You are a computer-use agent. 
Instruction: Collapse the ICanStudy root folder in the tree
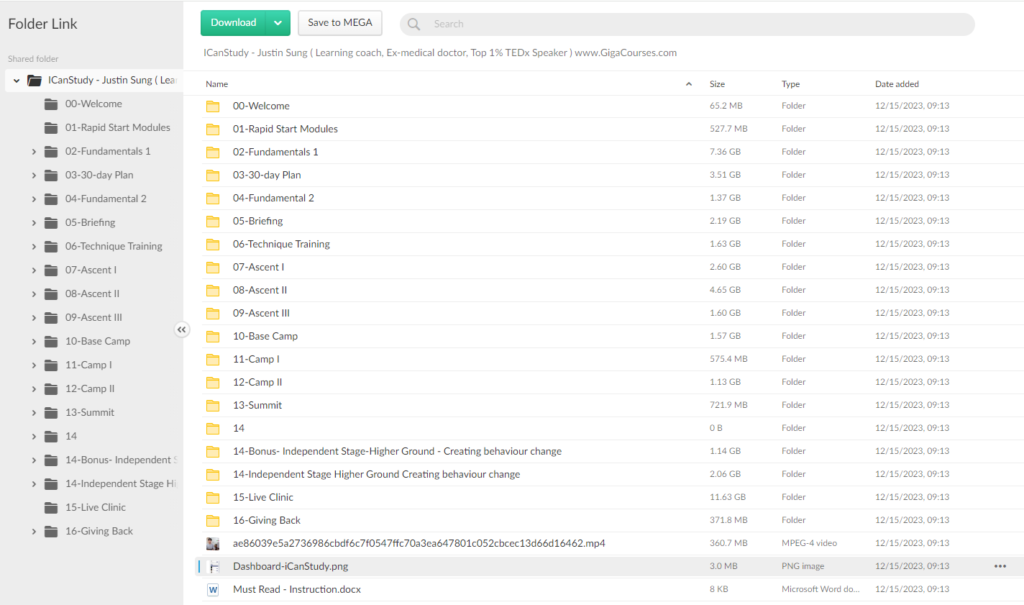click(17, 80)
